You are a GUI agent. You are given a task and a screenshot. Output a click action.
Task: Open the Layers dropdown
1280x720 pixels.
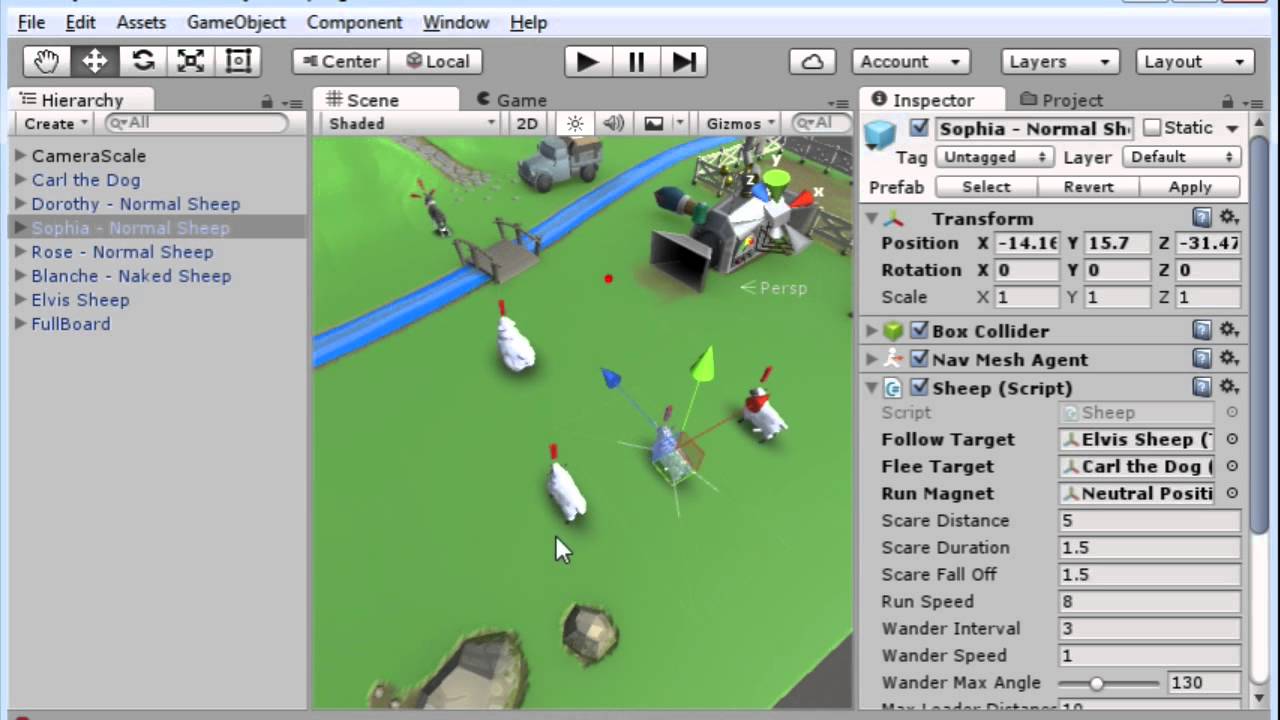pos(1059,61)
